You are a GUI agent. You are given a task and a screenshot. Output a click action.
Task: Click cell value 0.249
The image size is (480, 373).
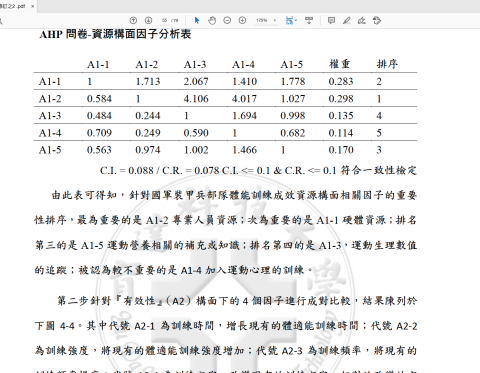pos(148,133)
